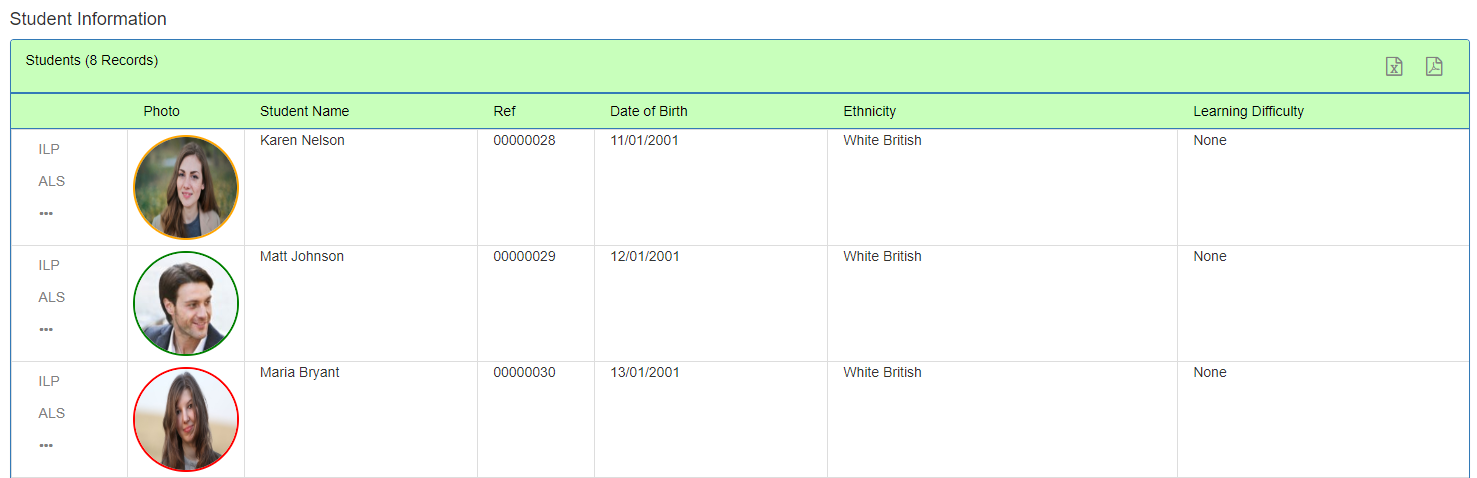Screen dimensions: 1477x478
Task: Open ALS for Maria Bryant
Action: 52,413
